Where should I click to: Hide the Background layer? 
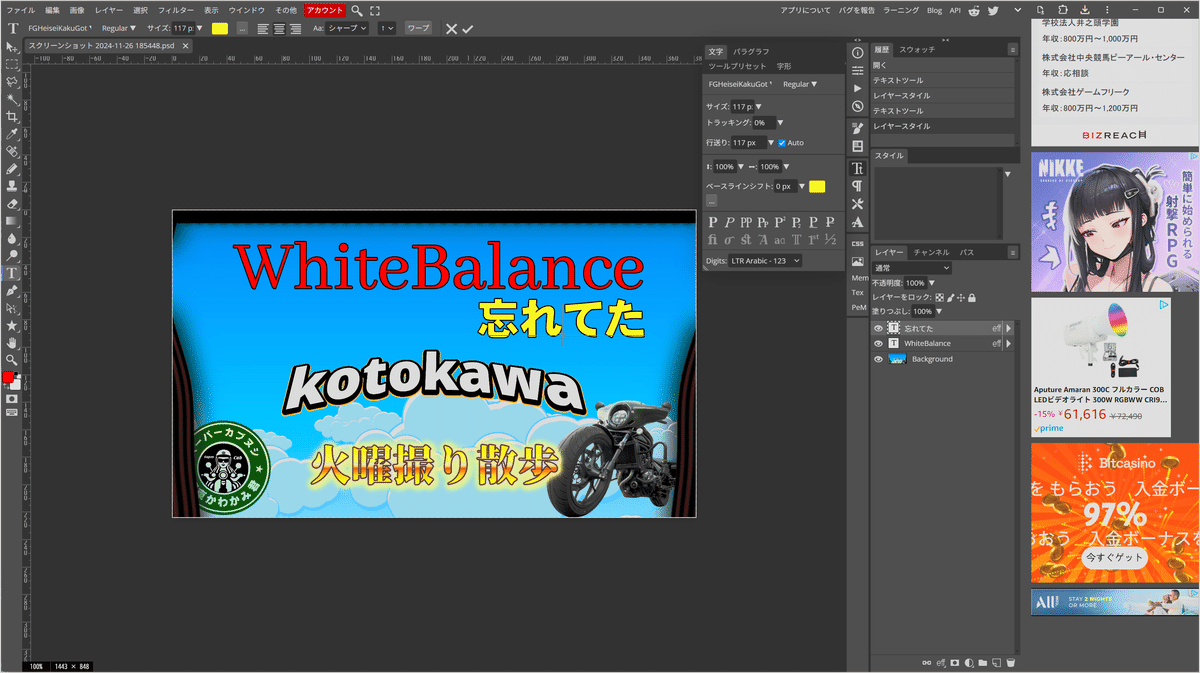(879, 359)
